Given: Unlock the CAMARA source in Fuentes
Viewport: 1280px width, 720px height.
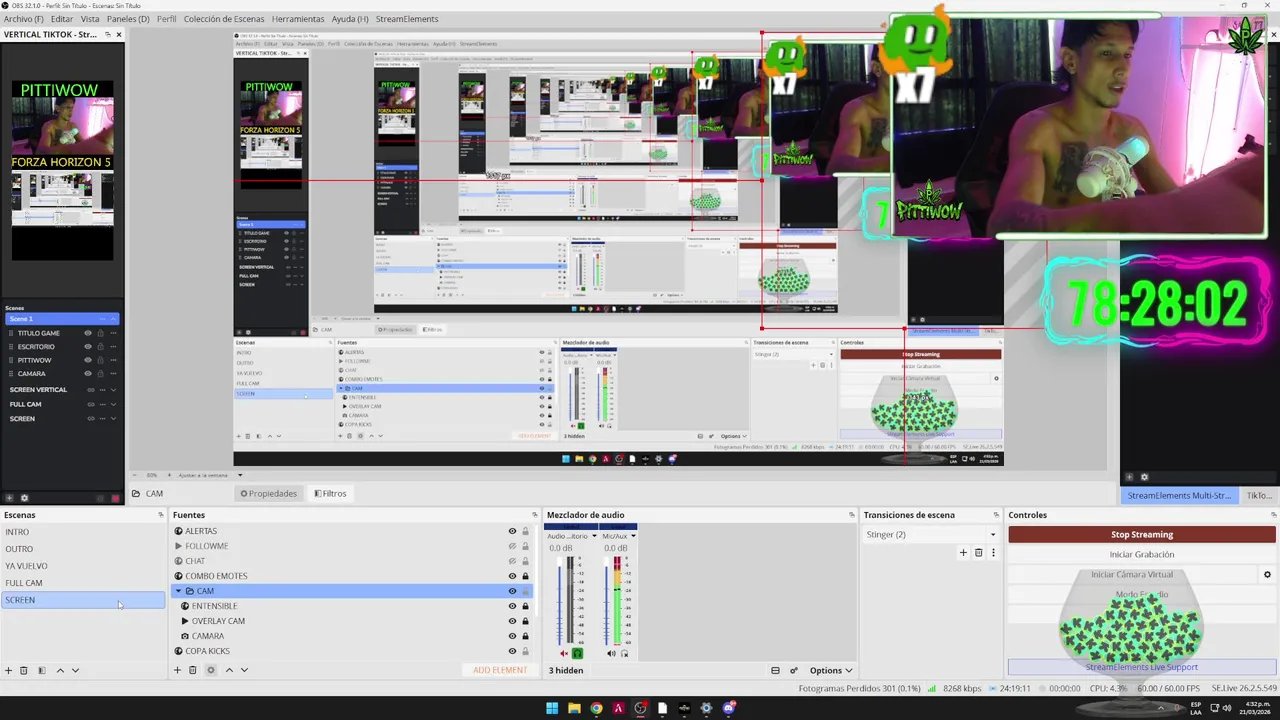Looking at the screenshot, I should click(x=525, y=636).
